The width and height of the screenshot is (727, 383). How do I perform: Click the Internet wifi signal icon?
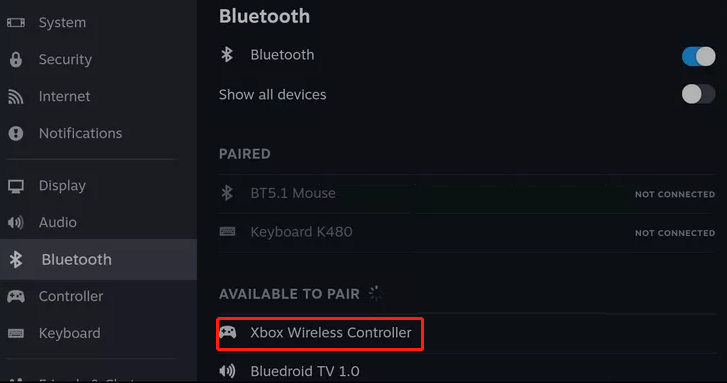[x=15, y=96]
